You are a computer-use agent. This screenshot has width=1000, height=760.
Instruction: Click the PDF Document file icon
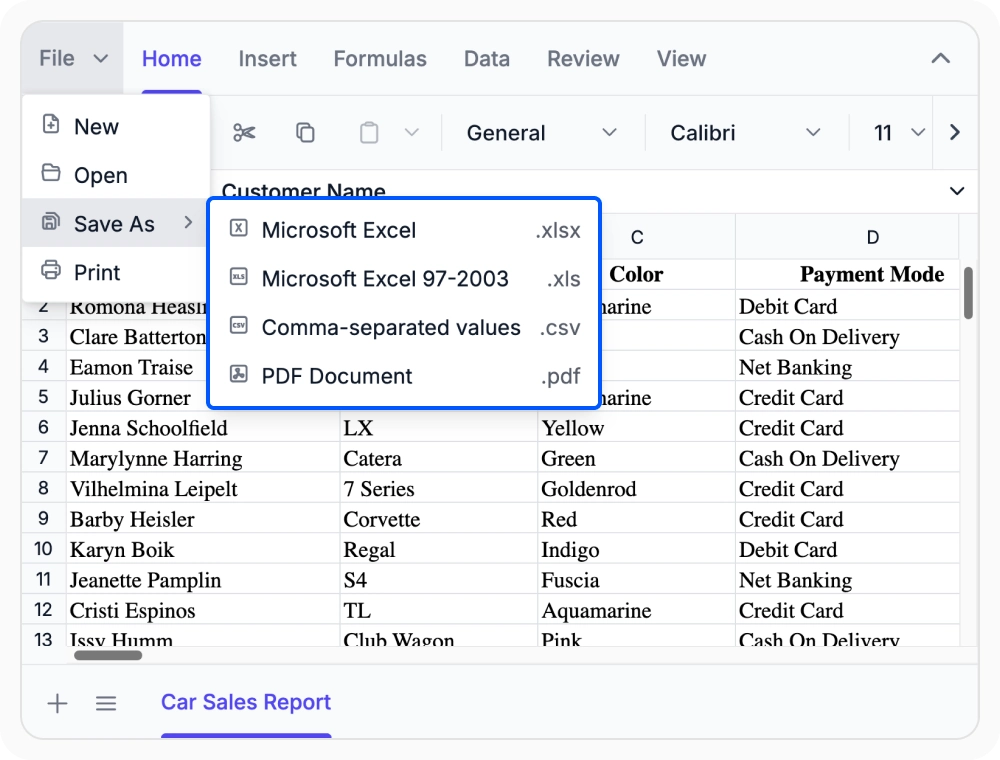point(239,374)
